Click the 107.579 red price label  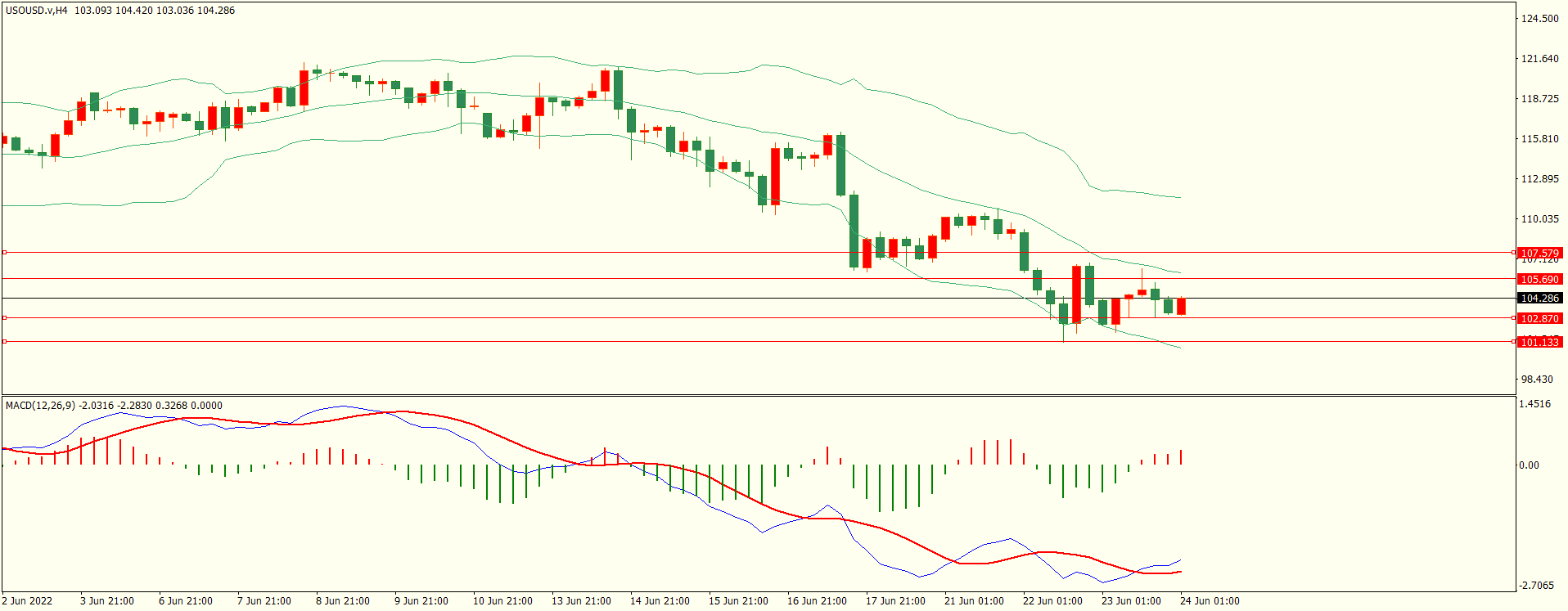(x=1539, y=253)
